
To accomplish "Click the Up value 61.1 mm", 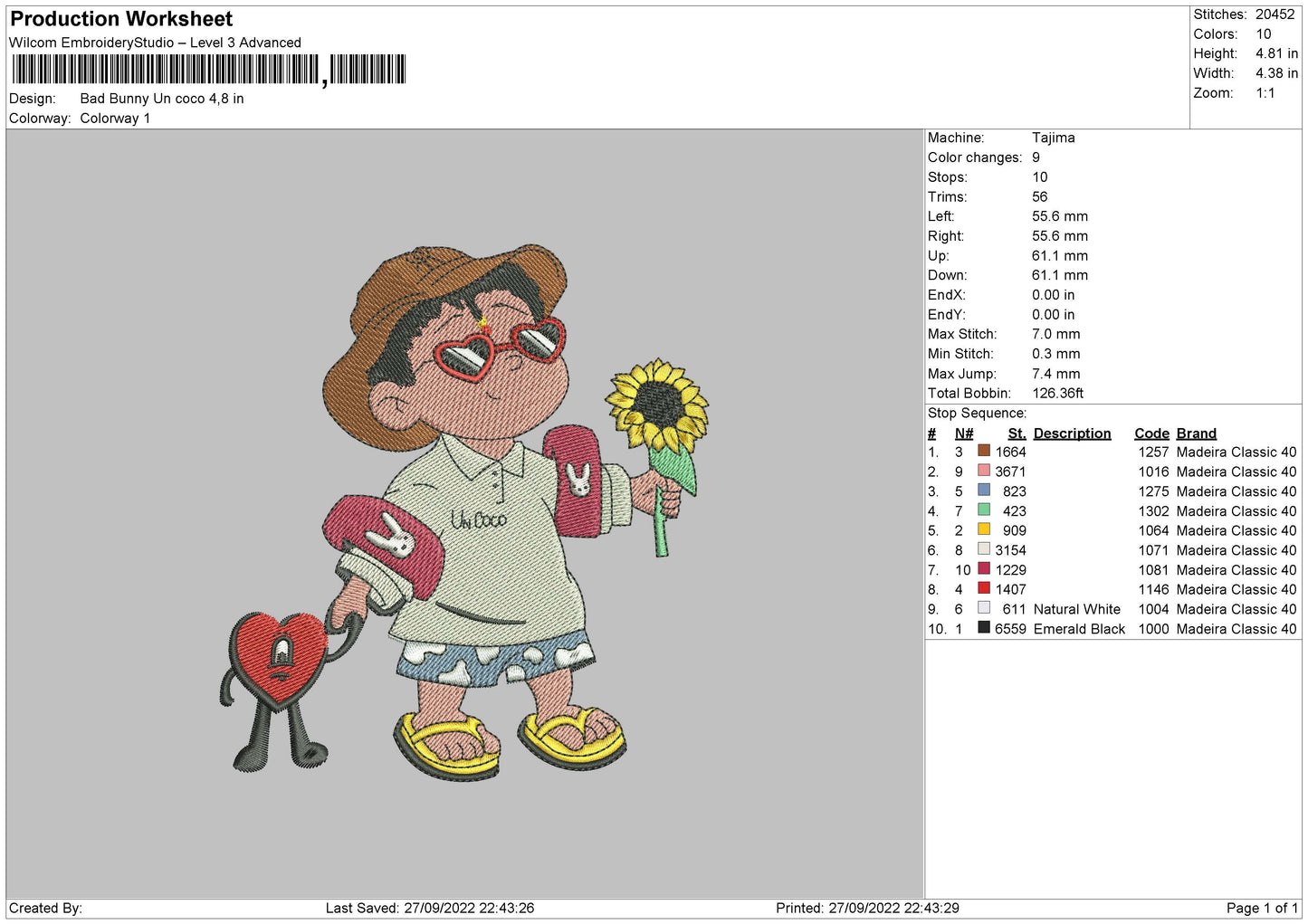I will click(x=1060, y=256).
